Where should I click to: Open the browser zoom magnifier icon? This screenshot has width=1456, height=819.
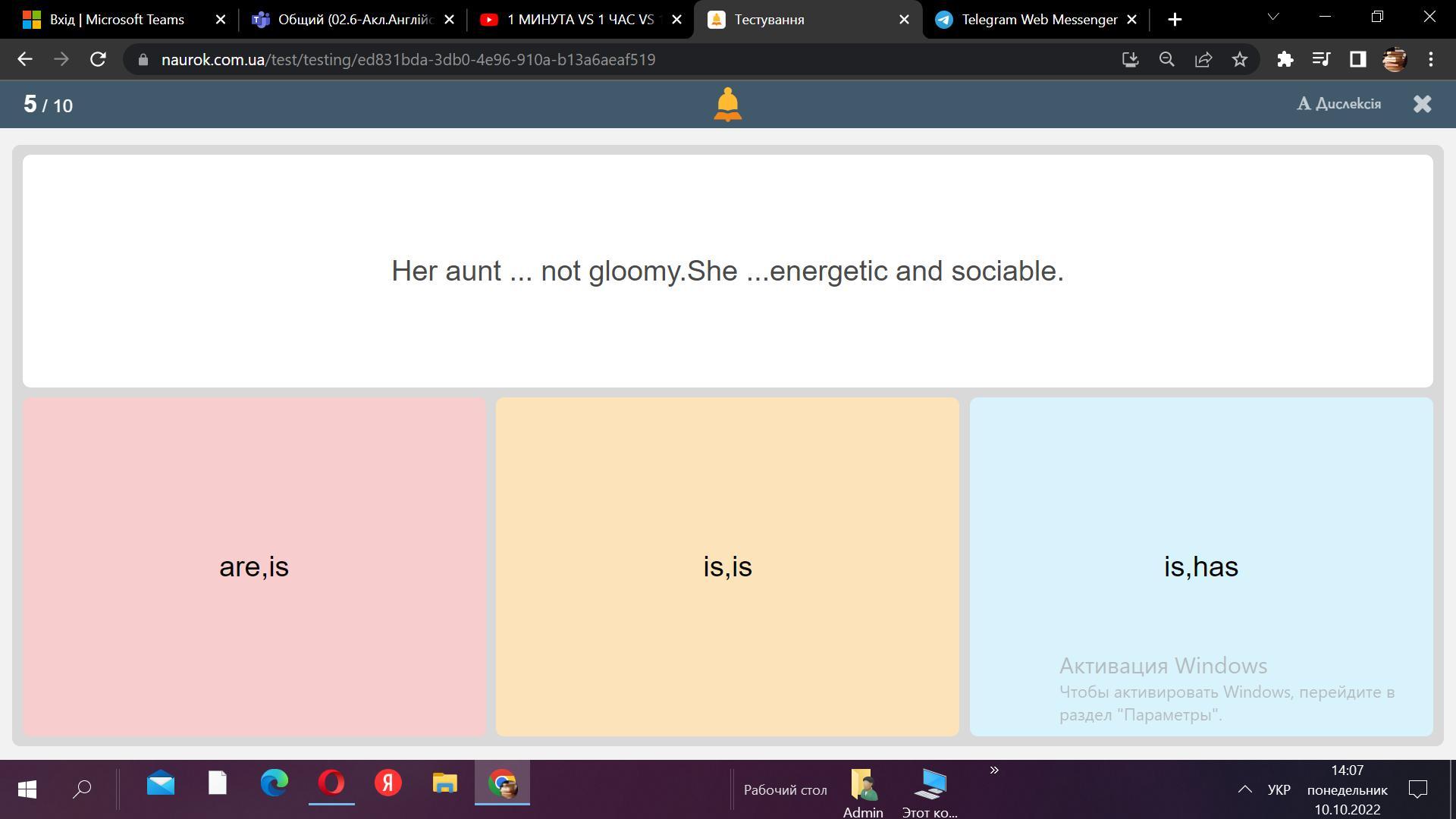coord(1166,59)
